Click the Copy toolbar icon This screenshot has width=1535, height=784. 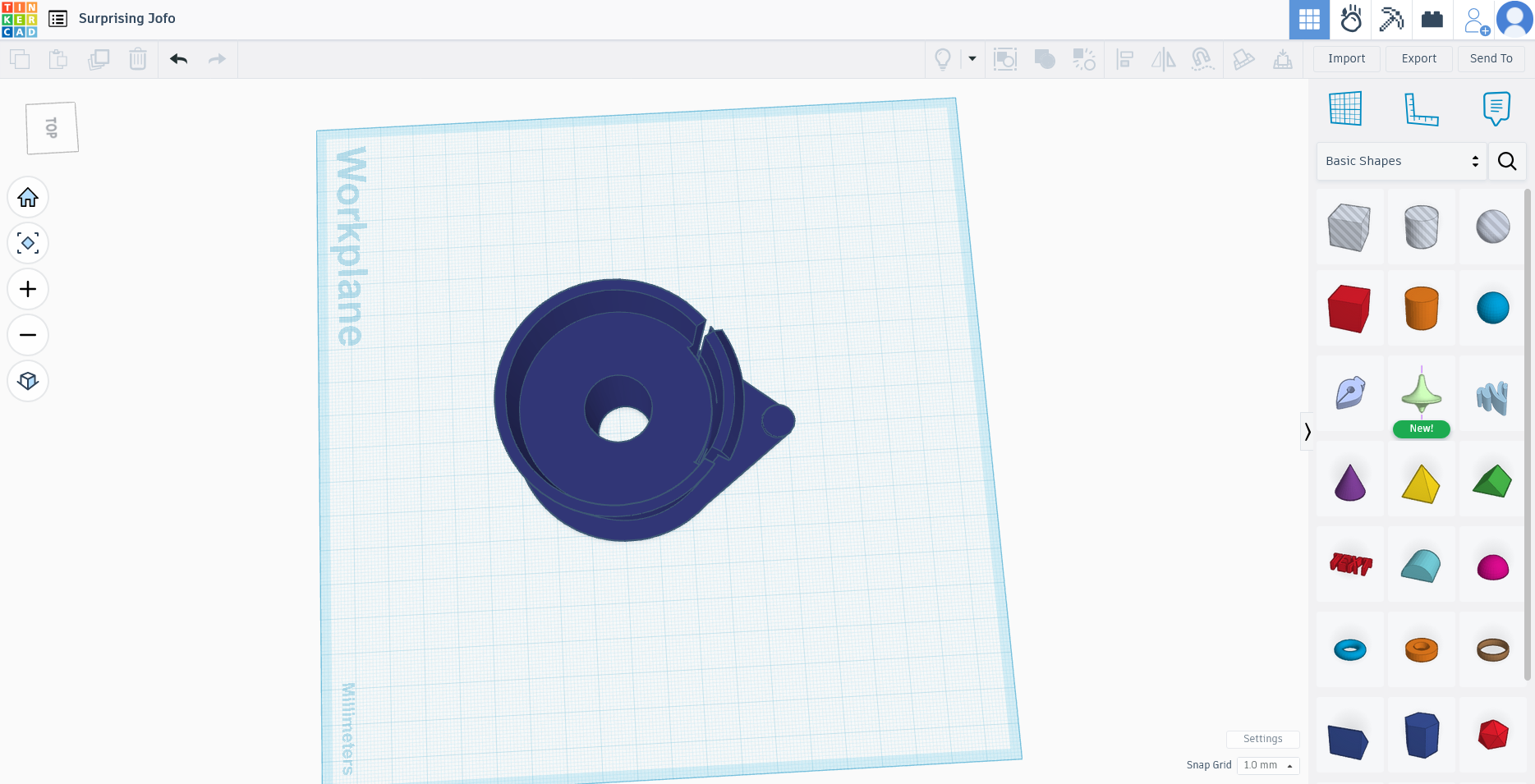click(20, 59)
